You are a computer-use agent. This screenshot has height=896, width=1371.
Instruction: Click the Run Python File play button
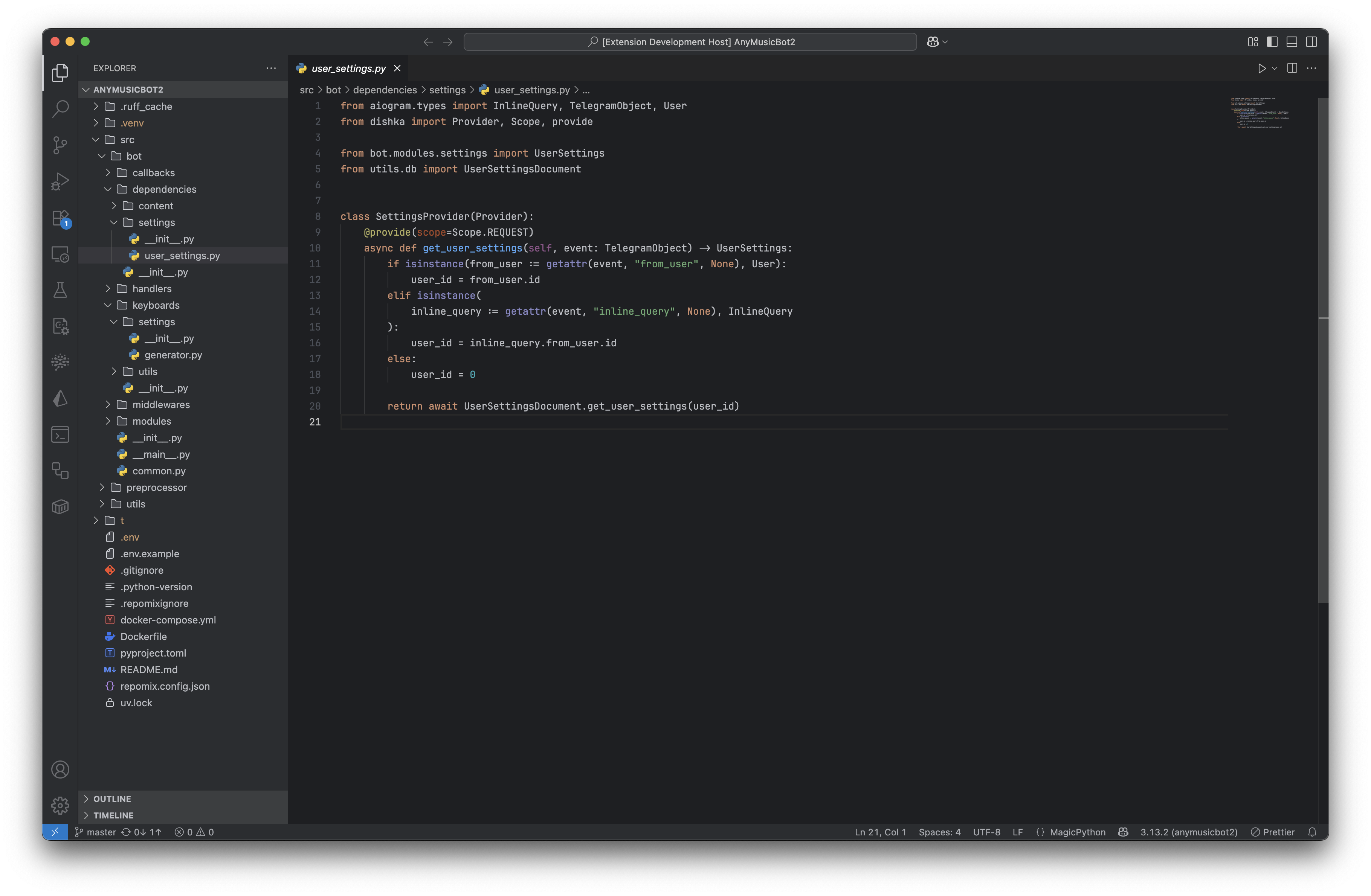coord(1261,69)
